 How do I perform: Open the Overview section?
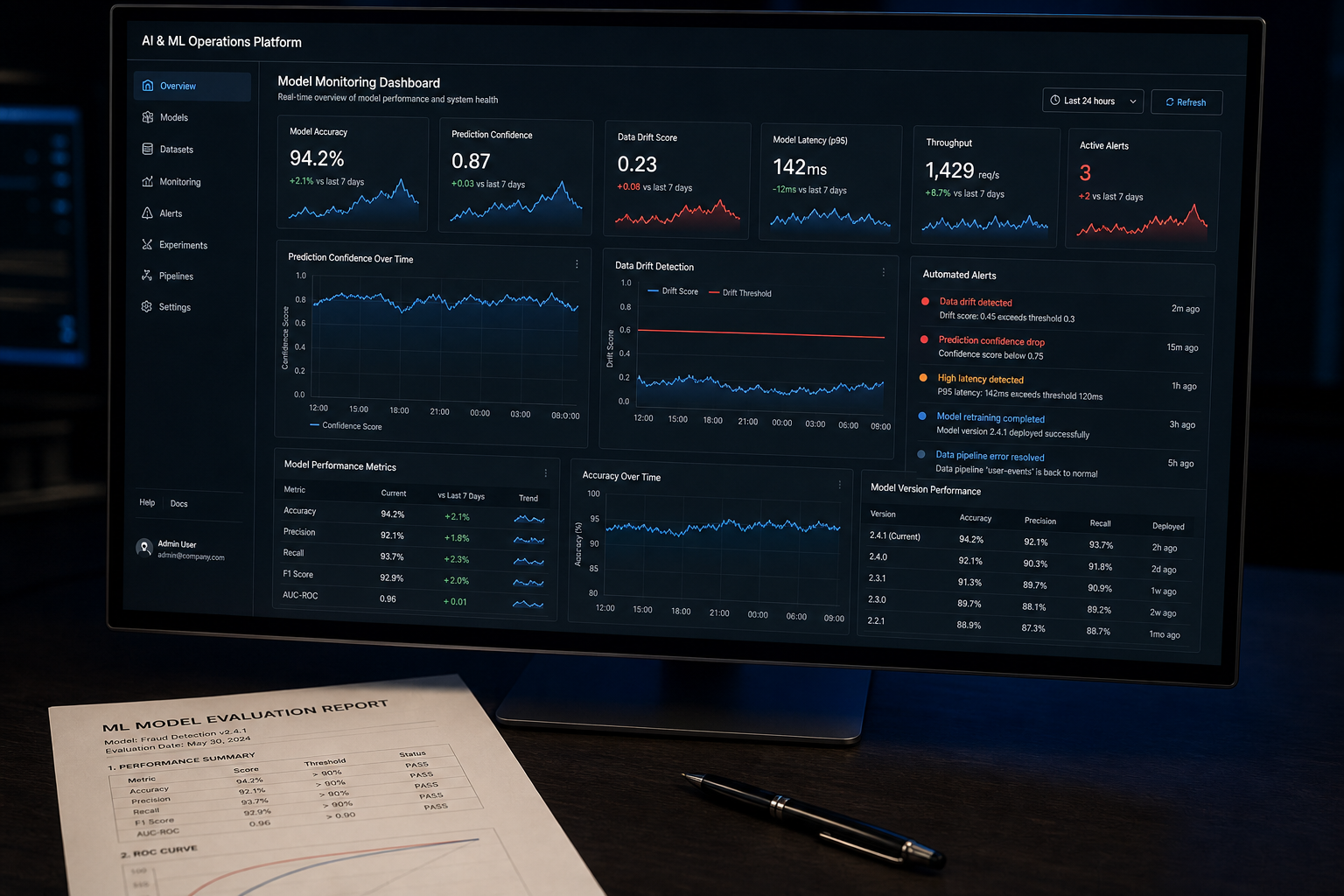coord(192,86)
